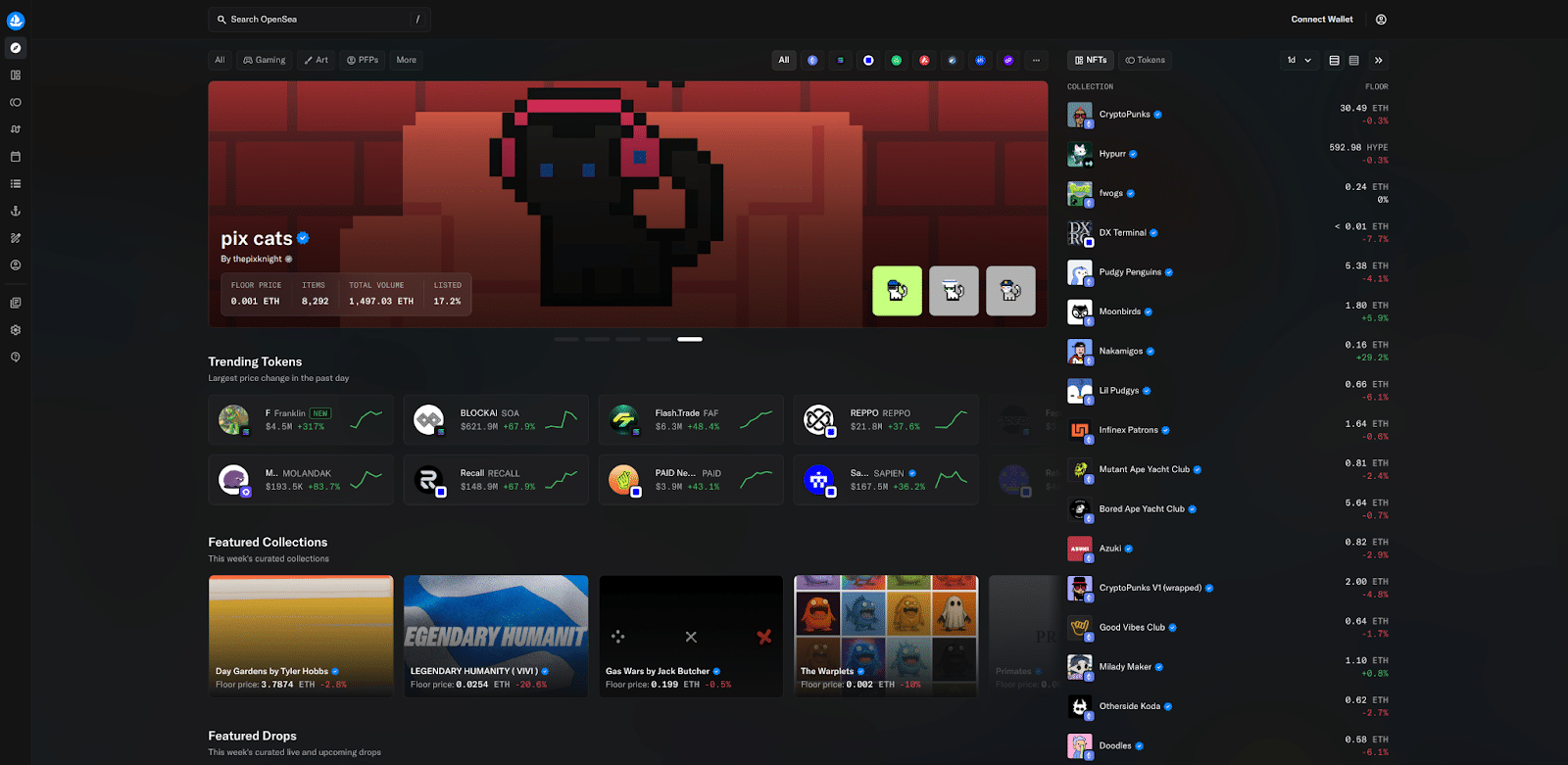Click the magnifier icon in the search bar

(x=221, y=20)
